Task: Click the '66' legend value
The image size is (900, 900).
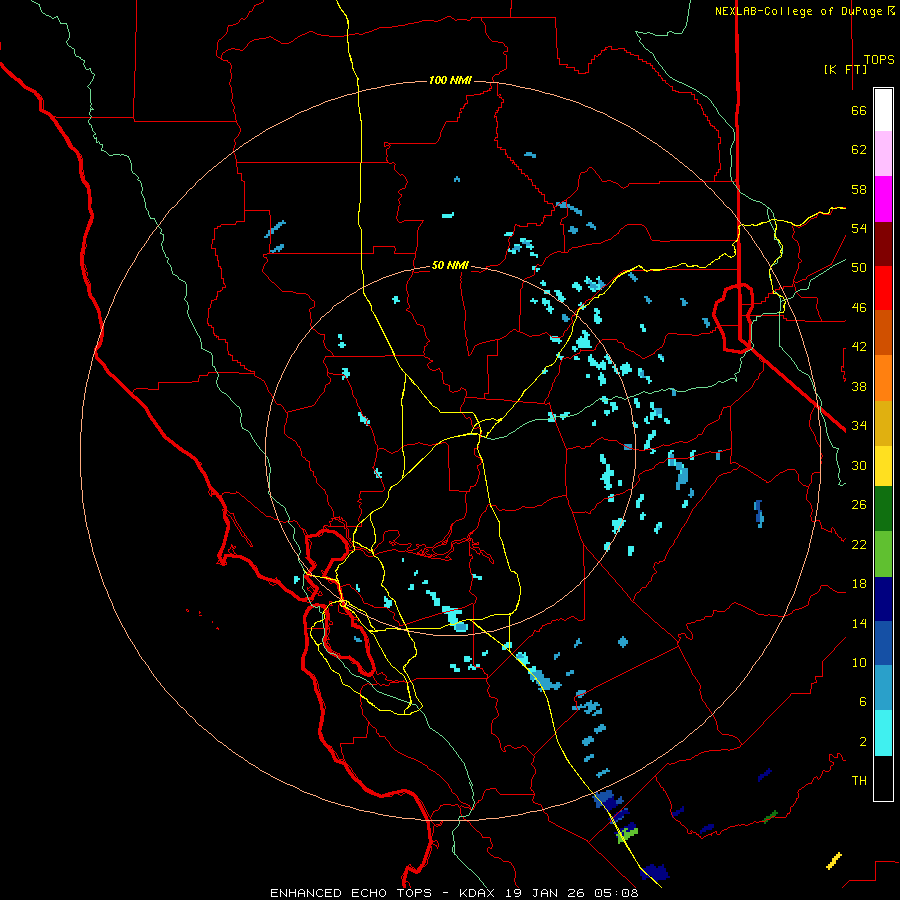Action: point(859,110)
